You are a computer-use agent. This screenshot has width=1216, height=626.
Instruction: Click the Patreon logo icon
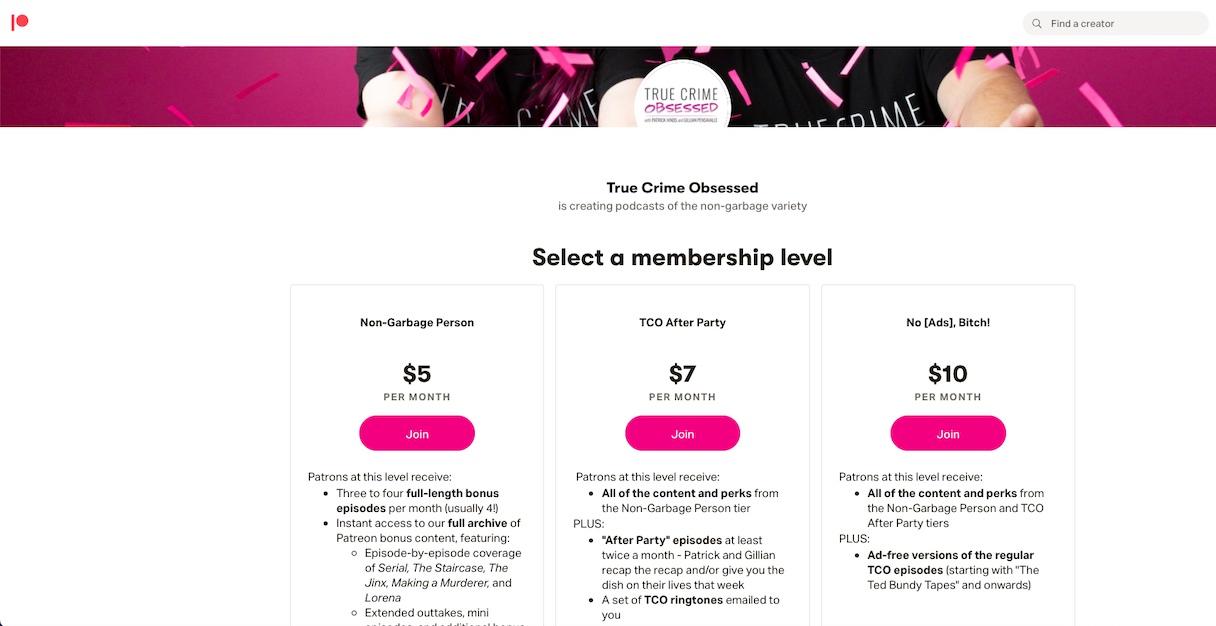(x=19, y=22)
